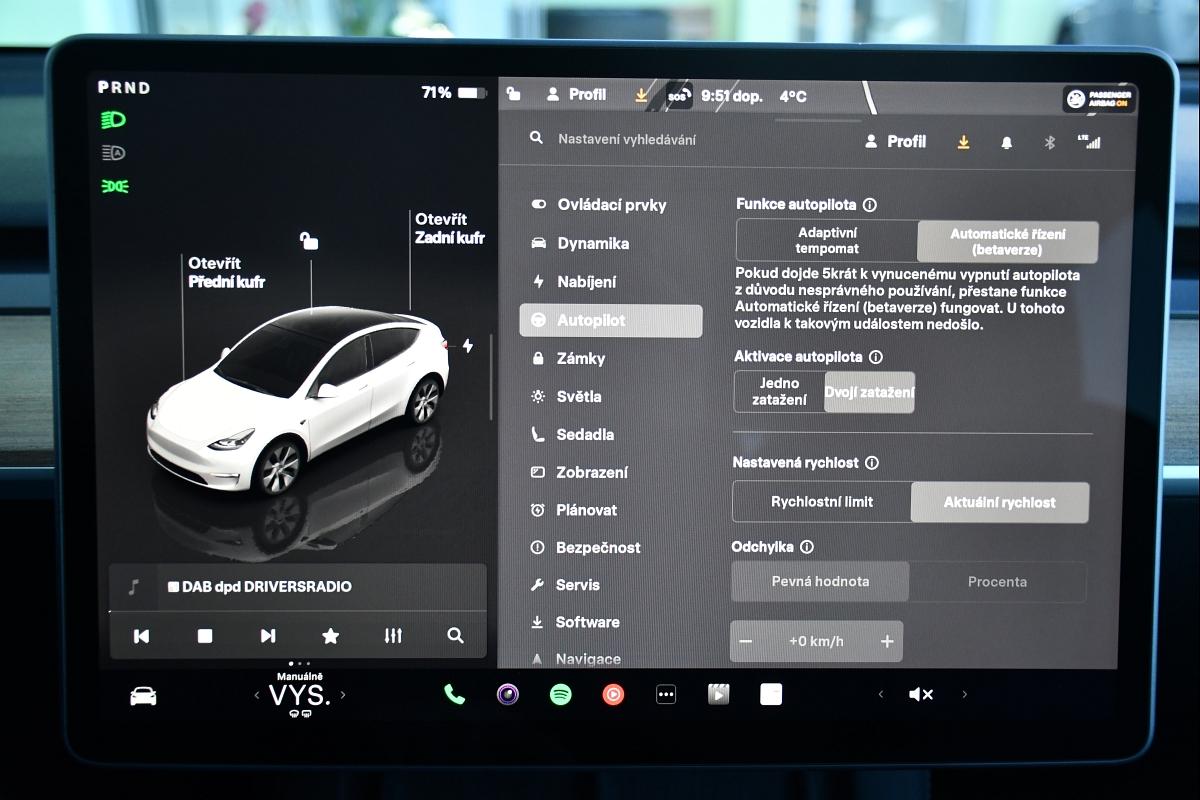The width and height of the screenshot is (1200, 800).
Task: Select Adaptivní tempomat option
Action: click(x=827, y=241)
